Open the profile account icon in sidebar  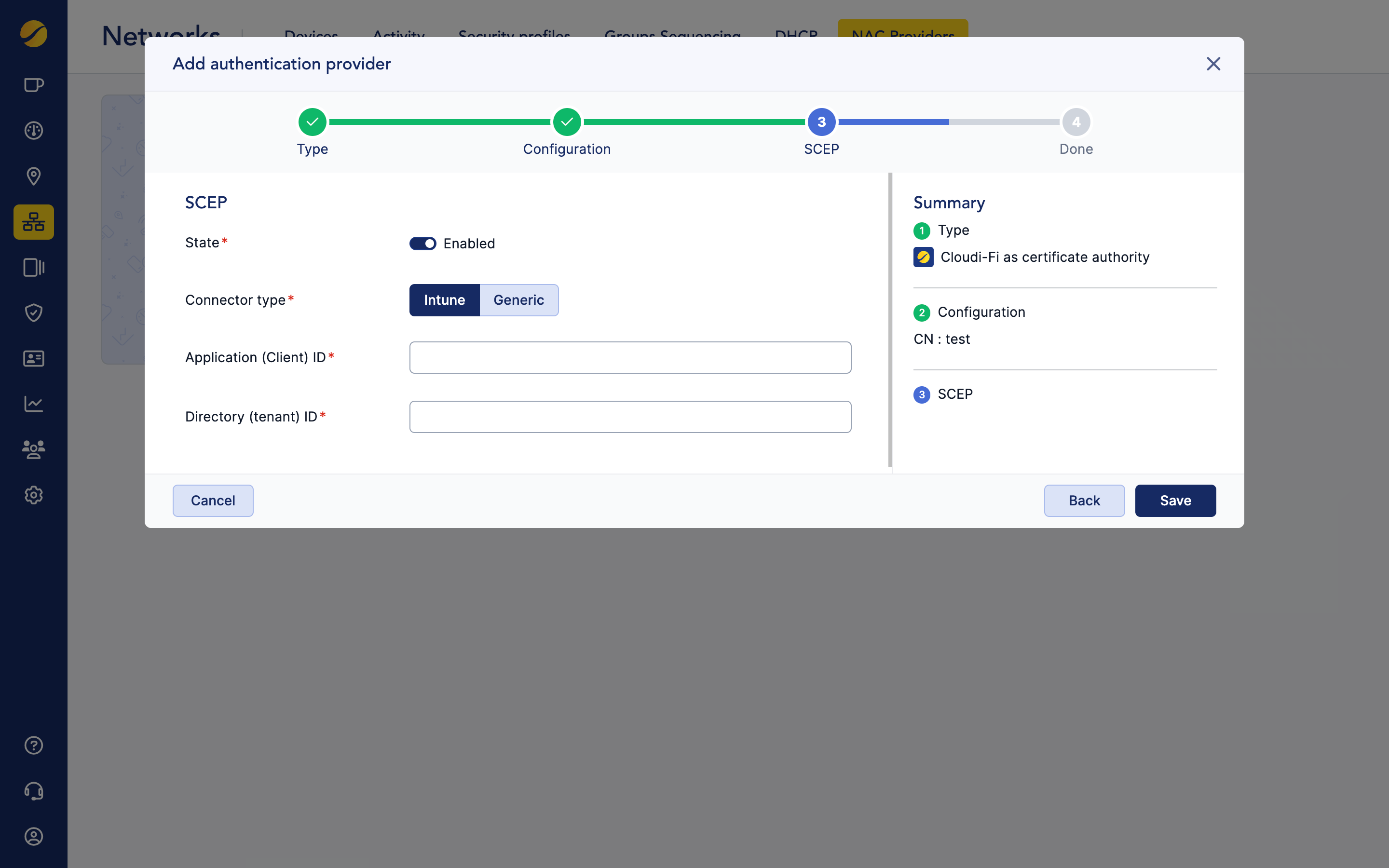click(33, 837)
